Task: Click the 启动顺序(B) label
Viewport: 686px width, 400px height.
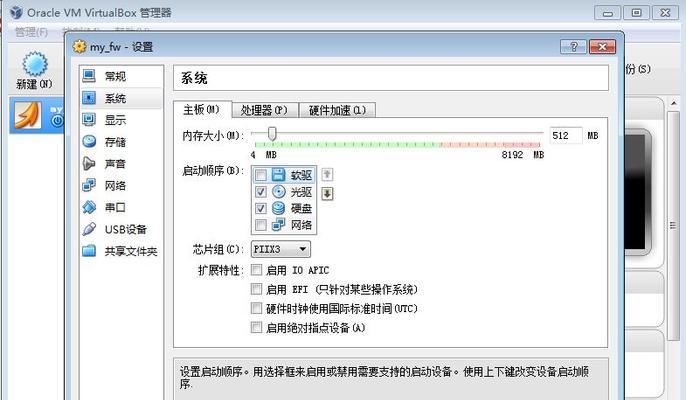Action: pyautogui.click(x=213, y=170)
